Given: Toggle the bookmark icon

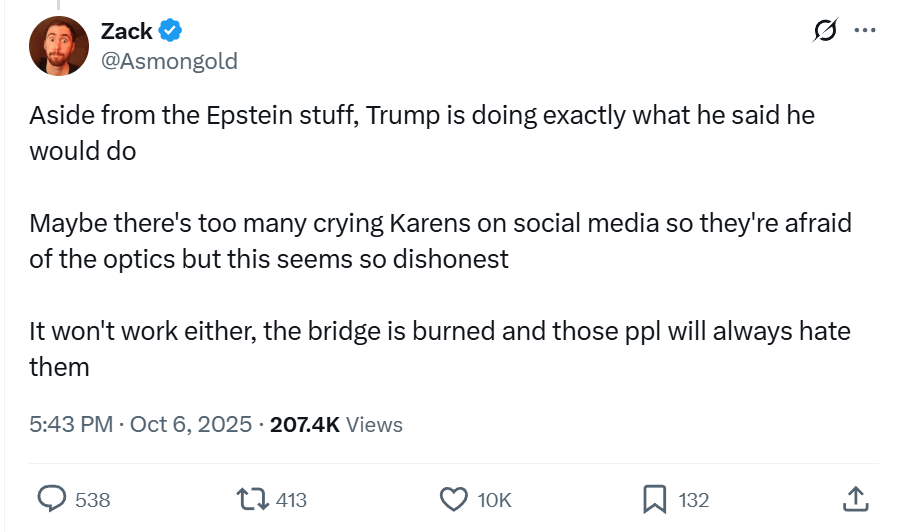Looking at the screenshot, I should tap(655, 499).
